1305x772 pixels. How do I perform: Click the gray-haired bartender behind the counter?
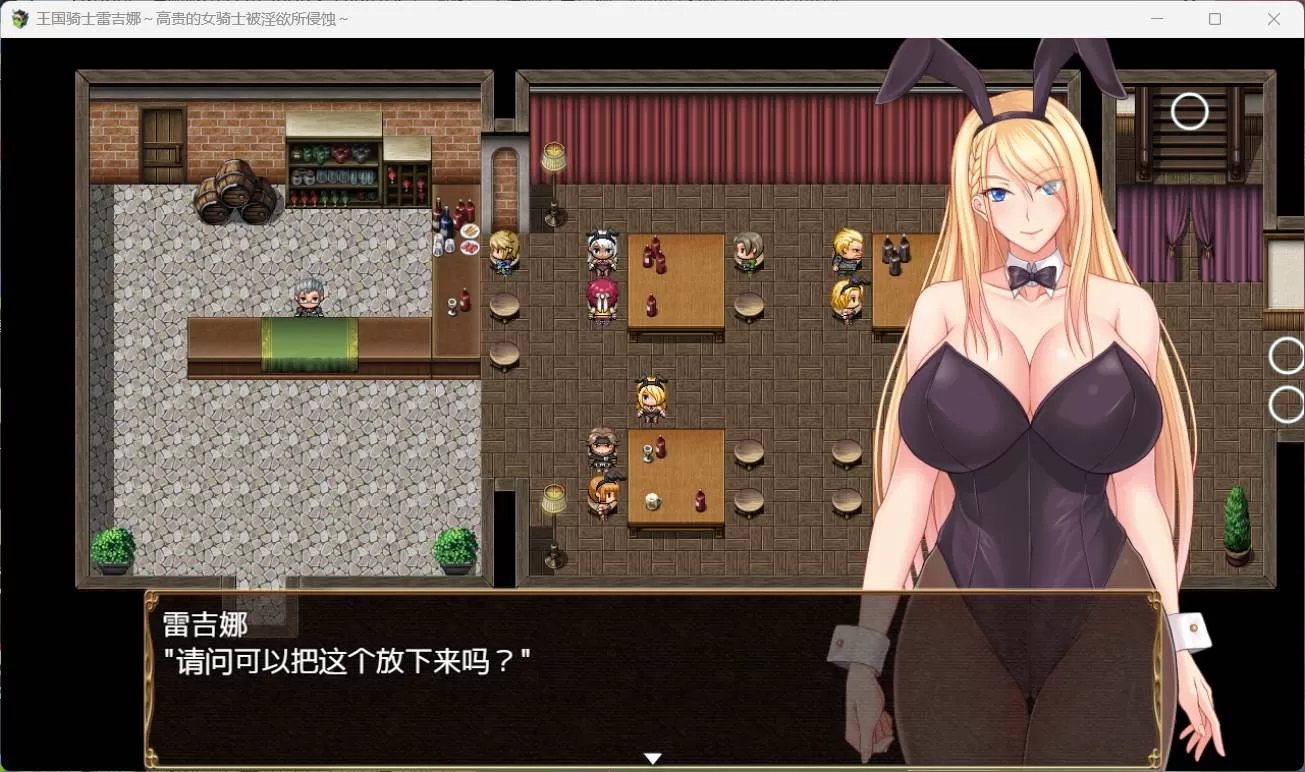[x=308, y=297]
